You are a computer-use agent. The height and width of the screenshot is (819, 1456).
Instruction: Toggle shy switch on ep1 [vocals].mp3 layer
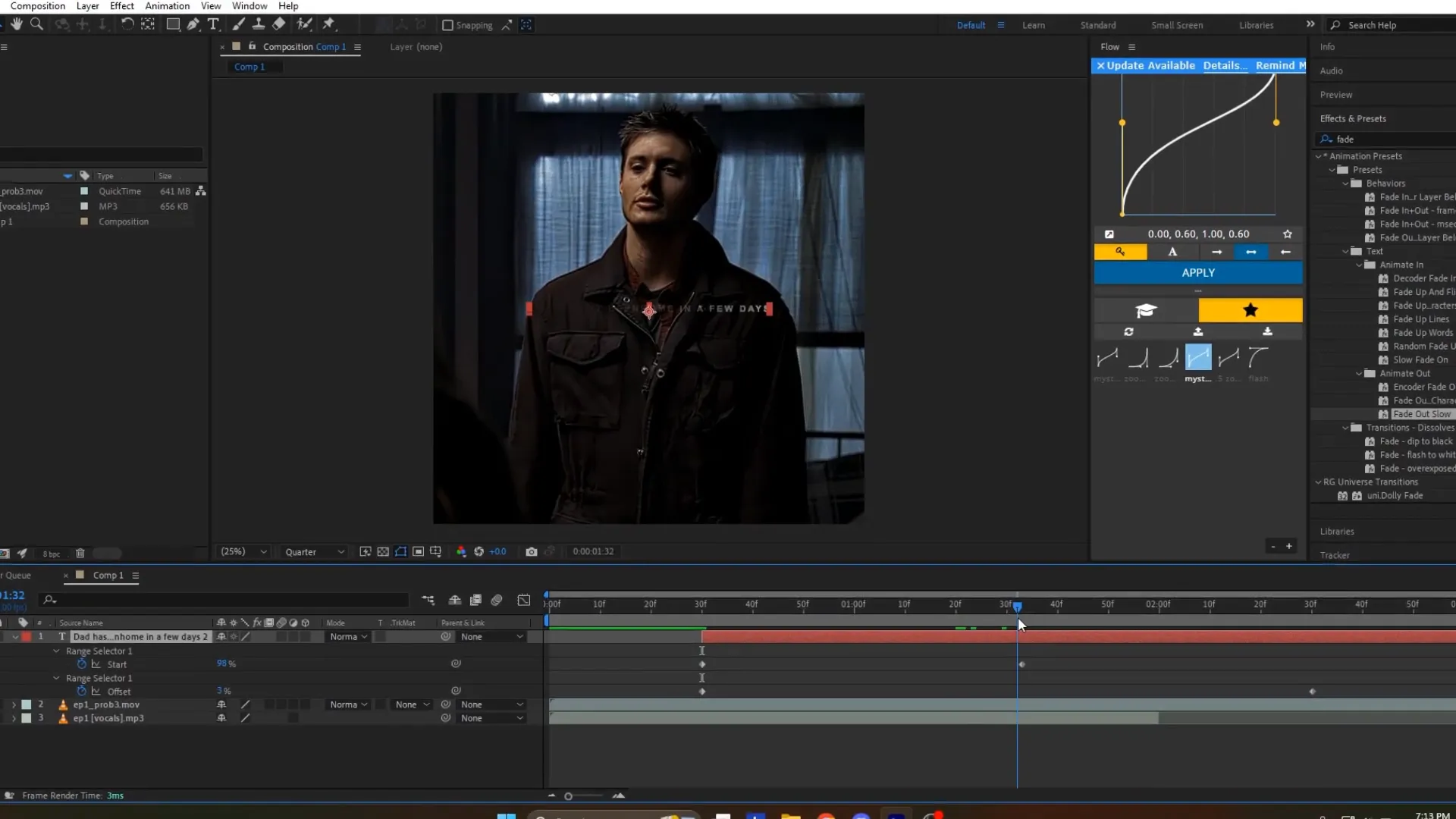221,719
